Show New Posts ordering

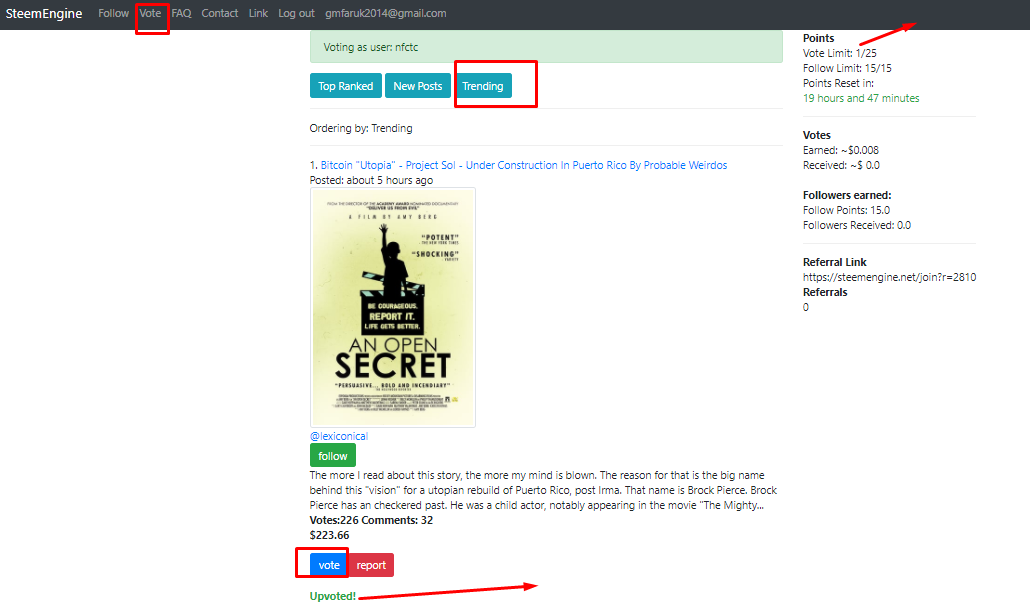[x=418, y=86]
